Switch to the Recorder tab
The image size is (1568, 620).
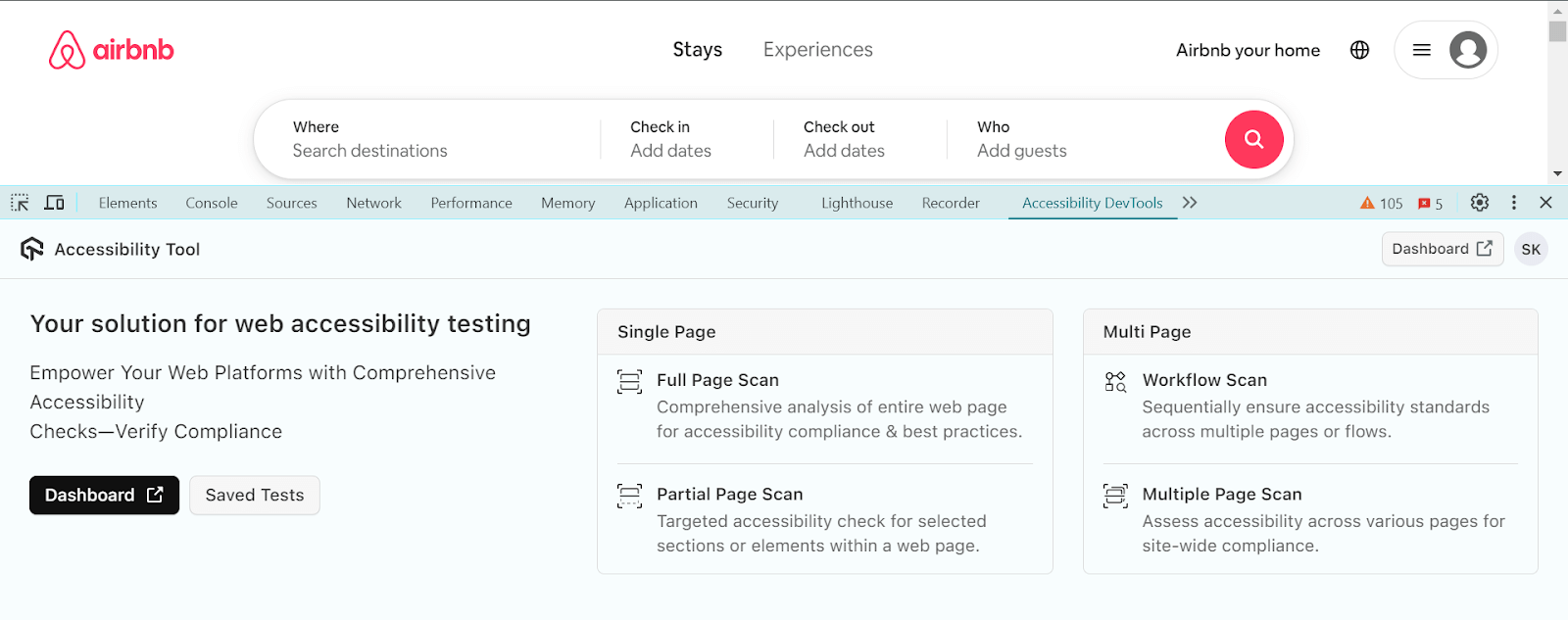pyautogui.click(x=951, y=203)
